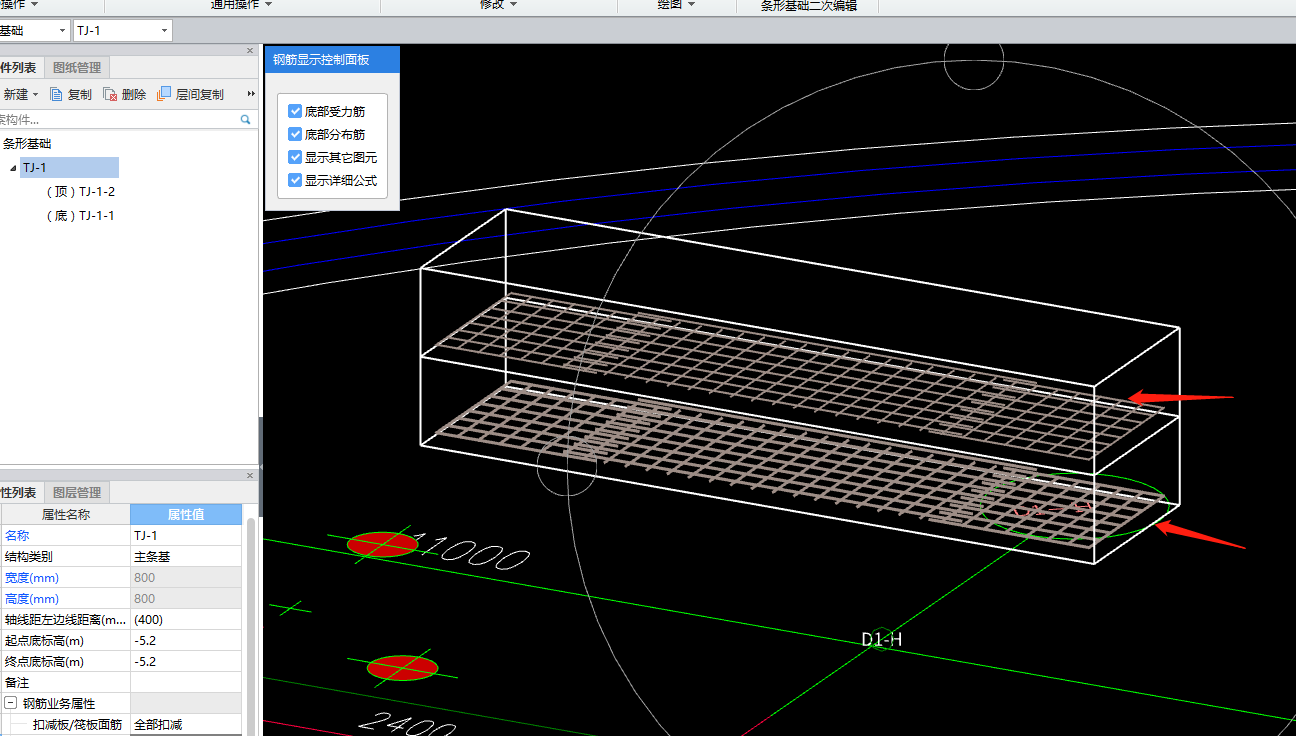Click the 轴线距左边线距离 value (400)
This screenshot has height=736, width=1296.
186,620
